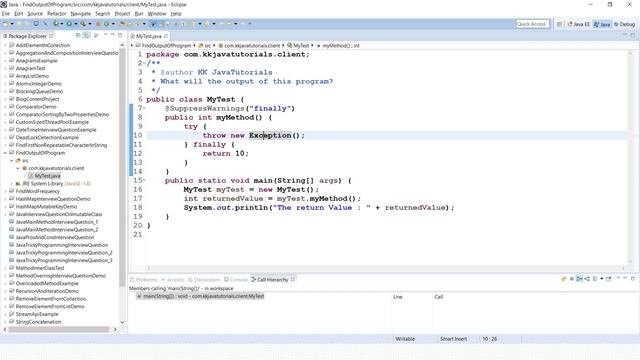640x360 pixels.
Task: Open the Navigate menu
Action: (80, 13)
